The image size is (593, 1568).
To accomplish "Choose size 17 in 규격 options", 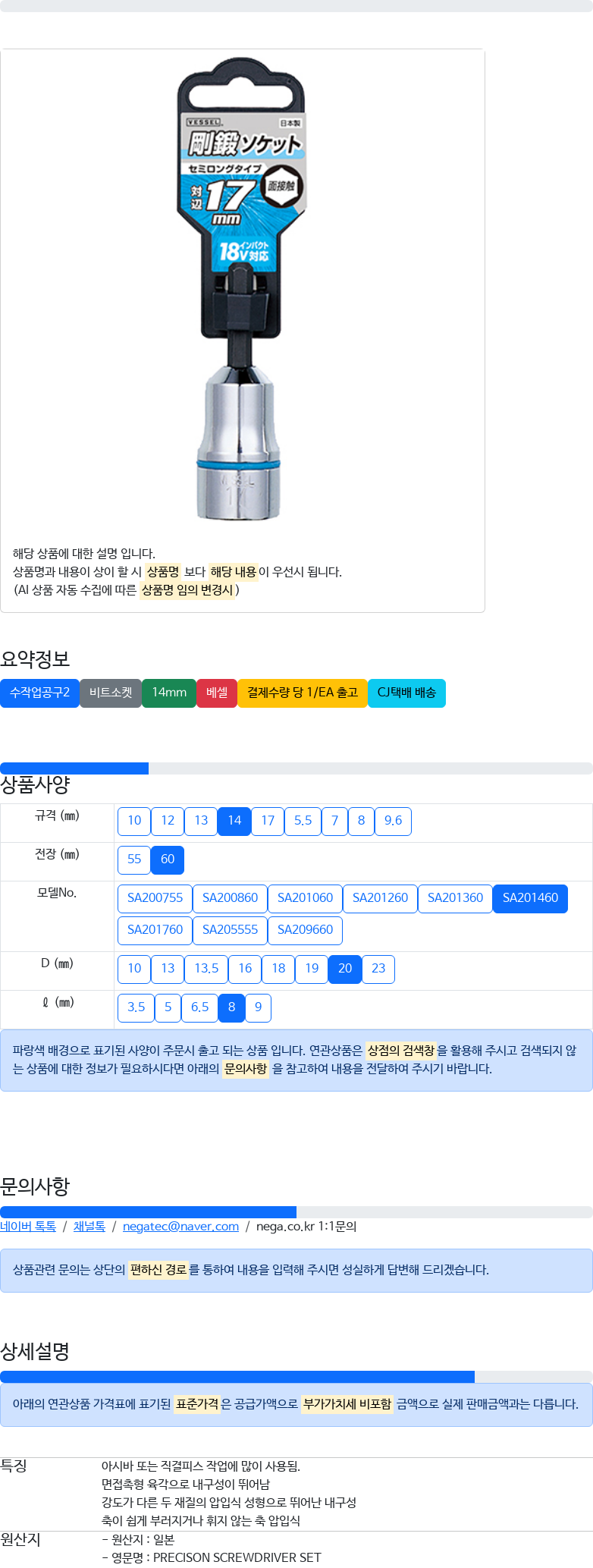I will 268,821.
